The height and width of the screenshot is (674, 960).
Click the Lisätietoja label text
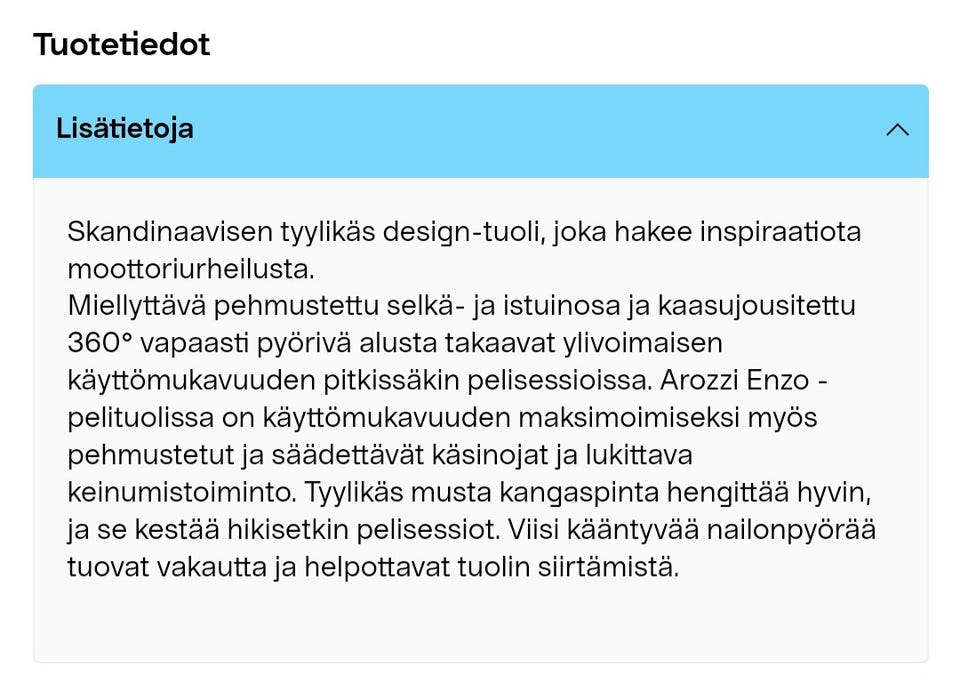click(124, 130)
